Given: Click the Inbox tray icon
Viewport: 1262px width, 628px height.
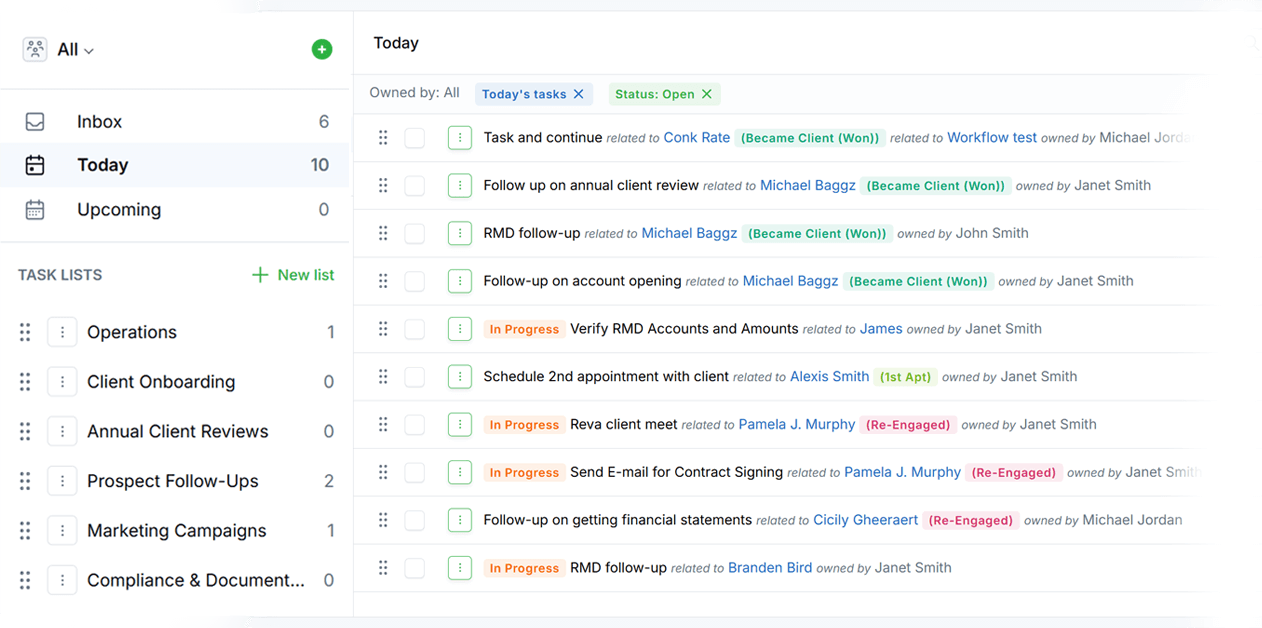Looking at the screenshot, I should [35, 122].
